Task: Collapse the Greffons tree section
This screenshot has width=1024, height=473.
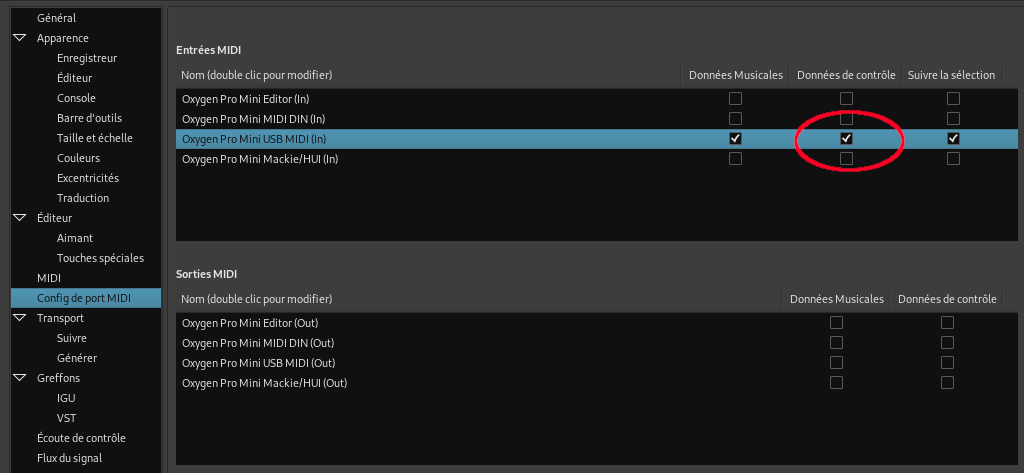Action: [20, 378]
